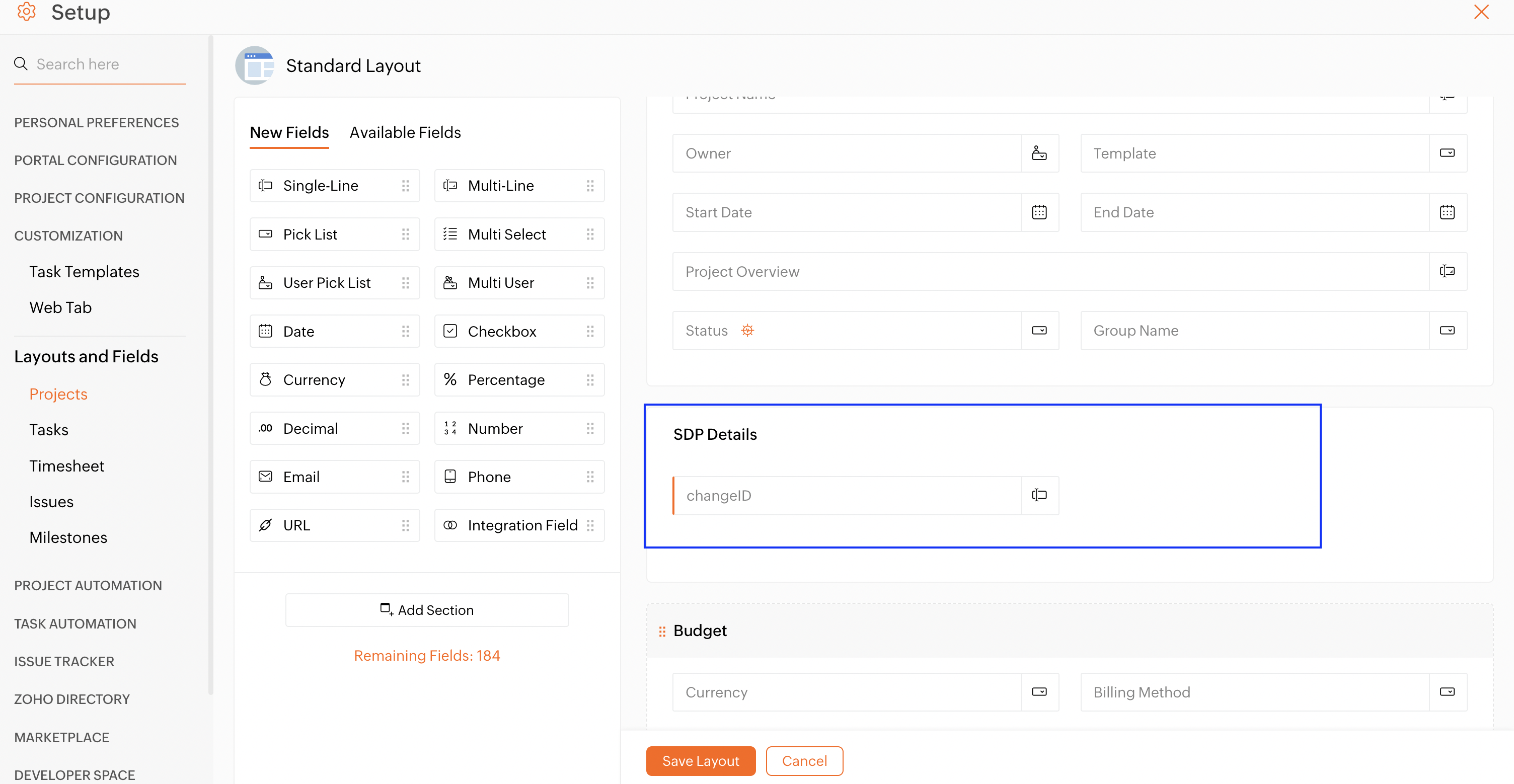Image resolution: width=1514 pixels, height=784 pixels.
Task: Click Multi Select field drag handle
Action: 590,234
